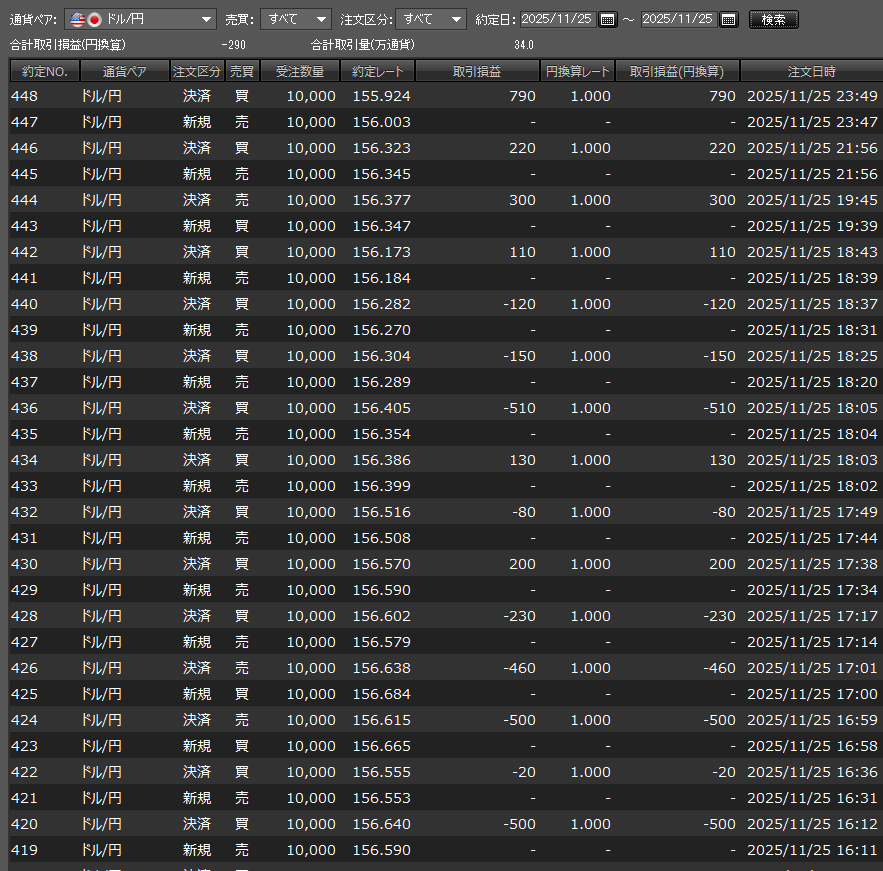Click the end date input field
This screenshot has height=871, width=883.
pos(678,19)
